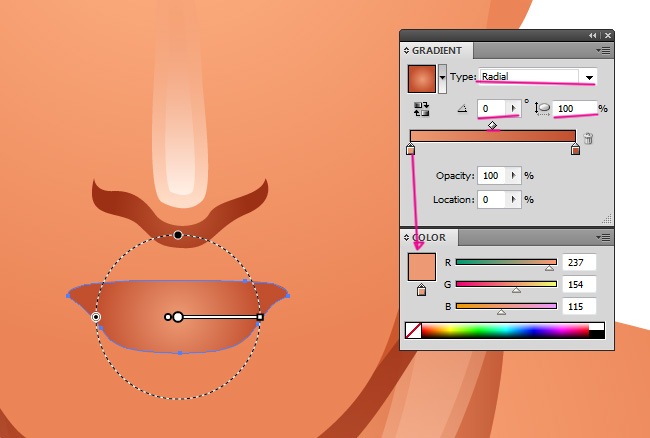This screenshot has width=650, height=438.
Task: Click the panel resize grip corner
Action: click(607, 218)
